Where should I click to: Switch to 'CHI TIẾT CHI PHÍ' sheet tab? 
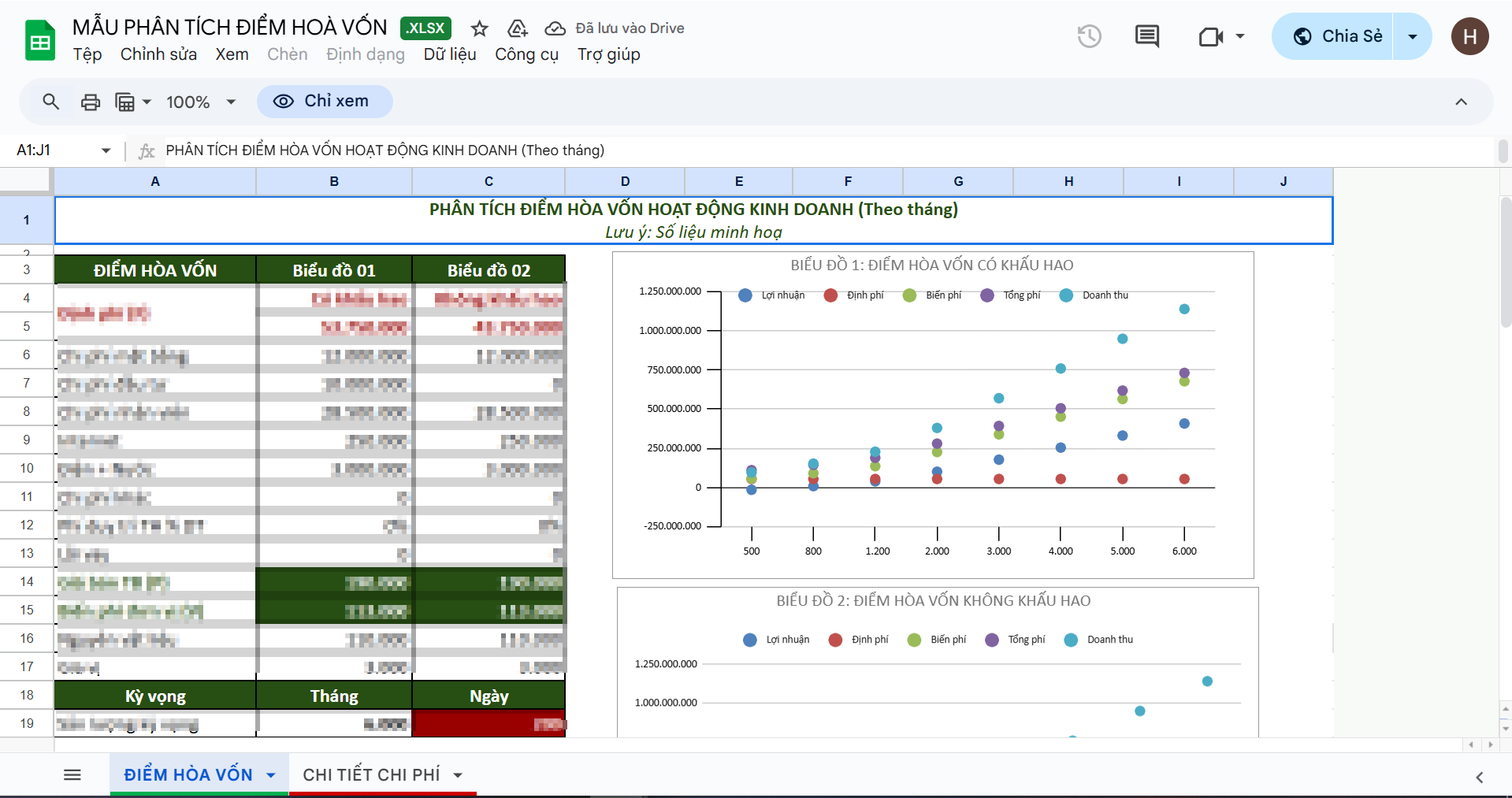click(x=371, y=775)
